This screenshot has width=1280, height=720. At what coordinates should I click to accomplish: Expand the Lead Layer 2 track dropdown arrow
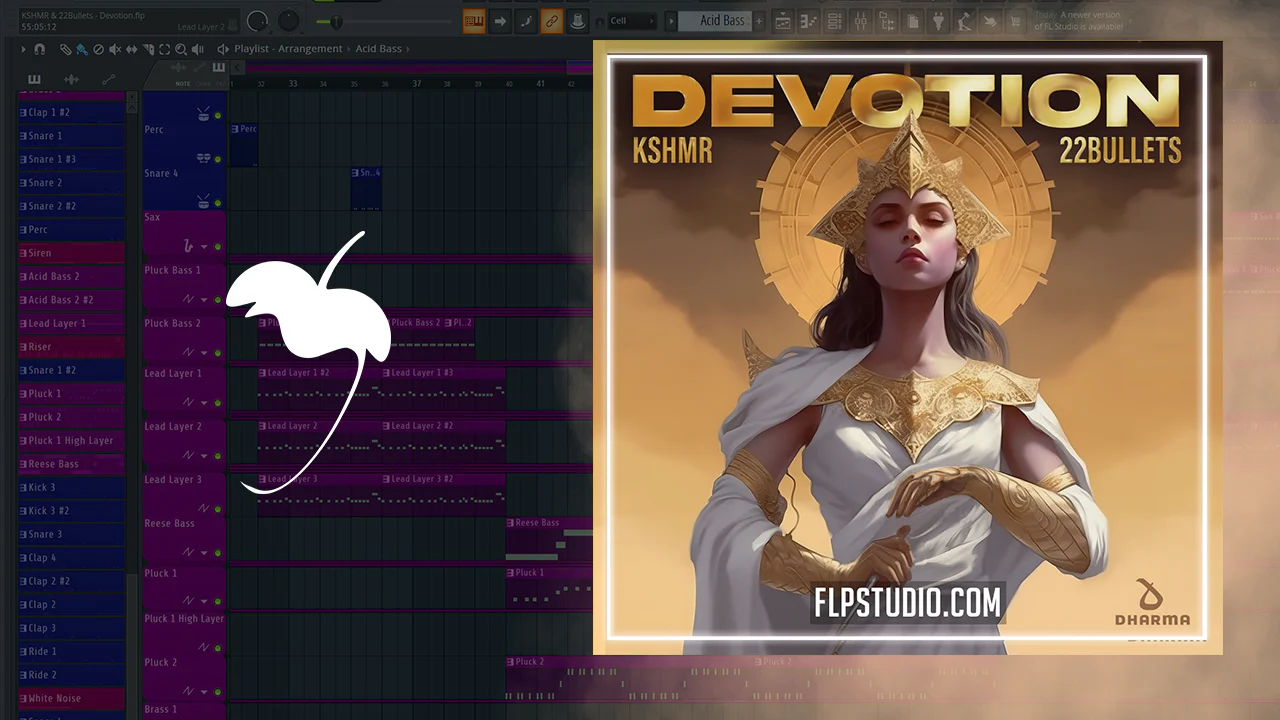[x=205, y=455]
